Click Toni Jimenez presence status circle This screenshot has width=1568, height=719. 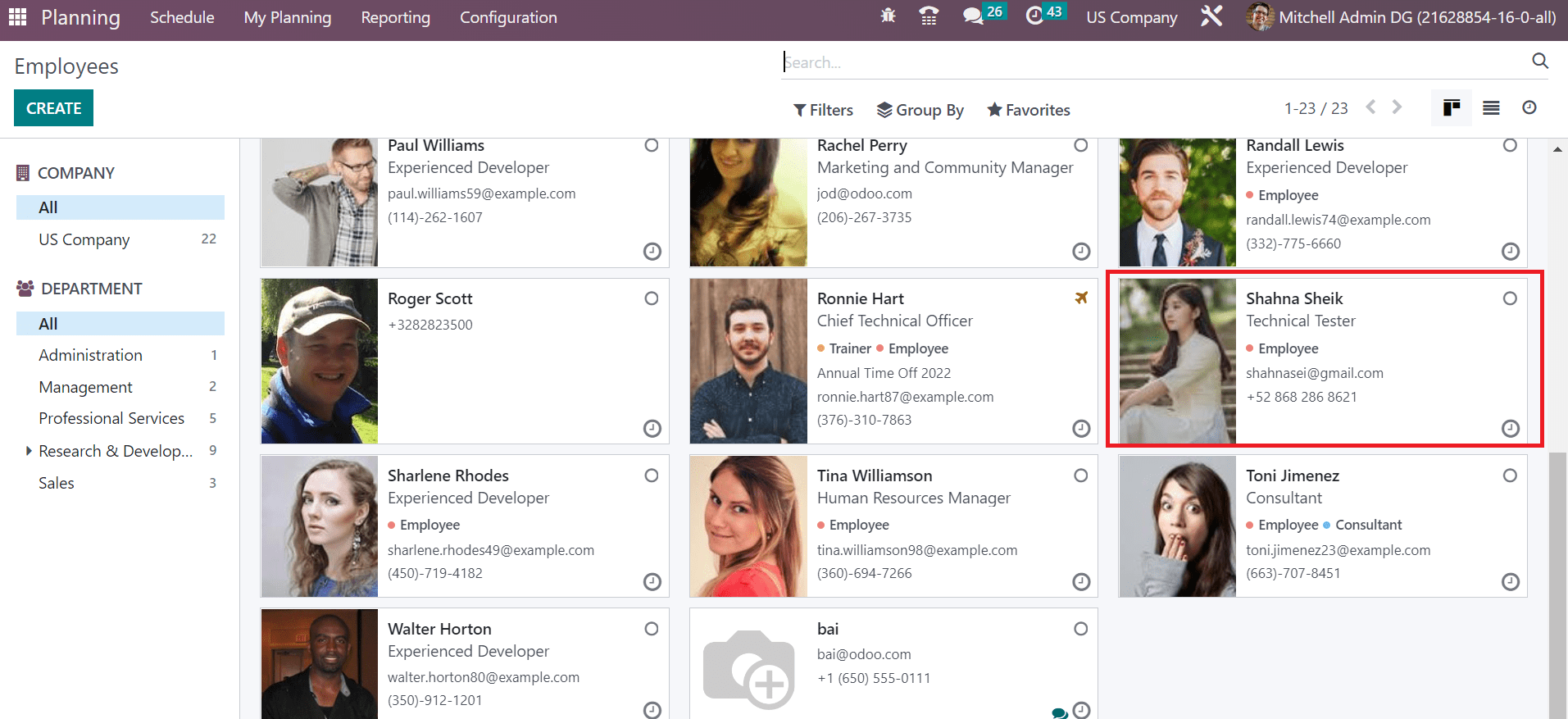tap(1510, 476)
